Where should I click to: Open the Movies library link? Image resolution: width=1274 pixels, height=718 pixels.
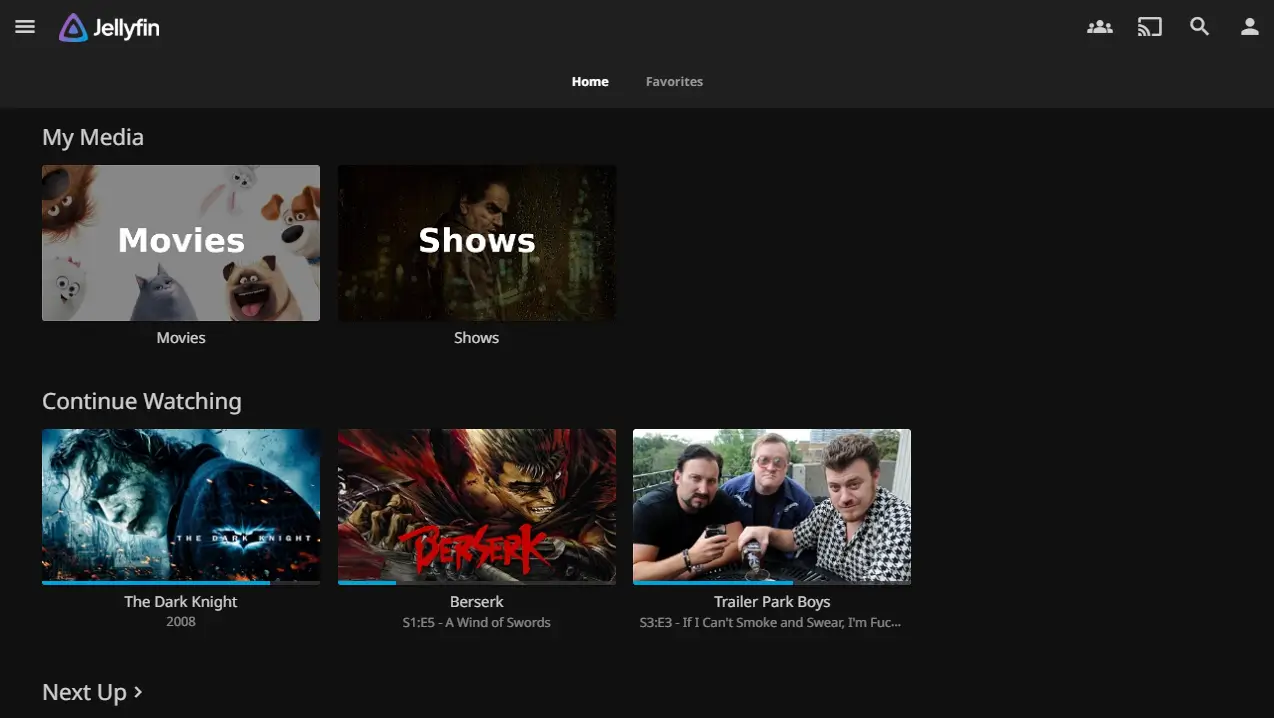pyautogui.click(x=180, y=337)
